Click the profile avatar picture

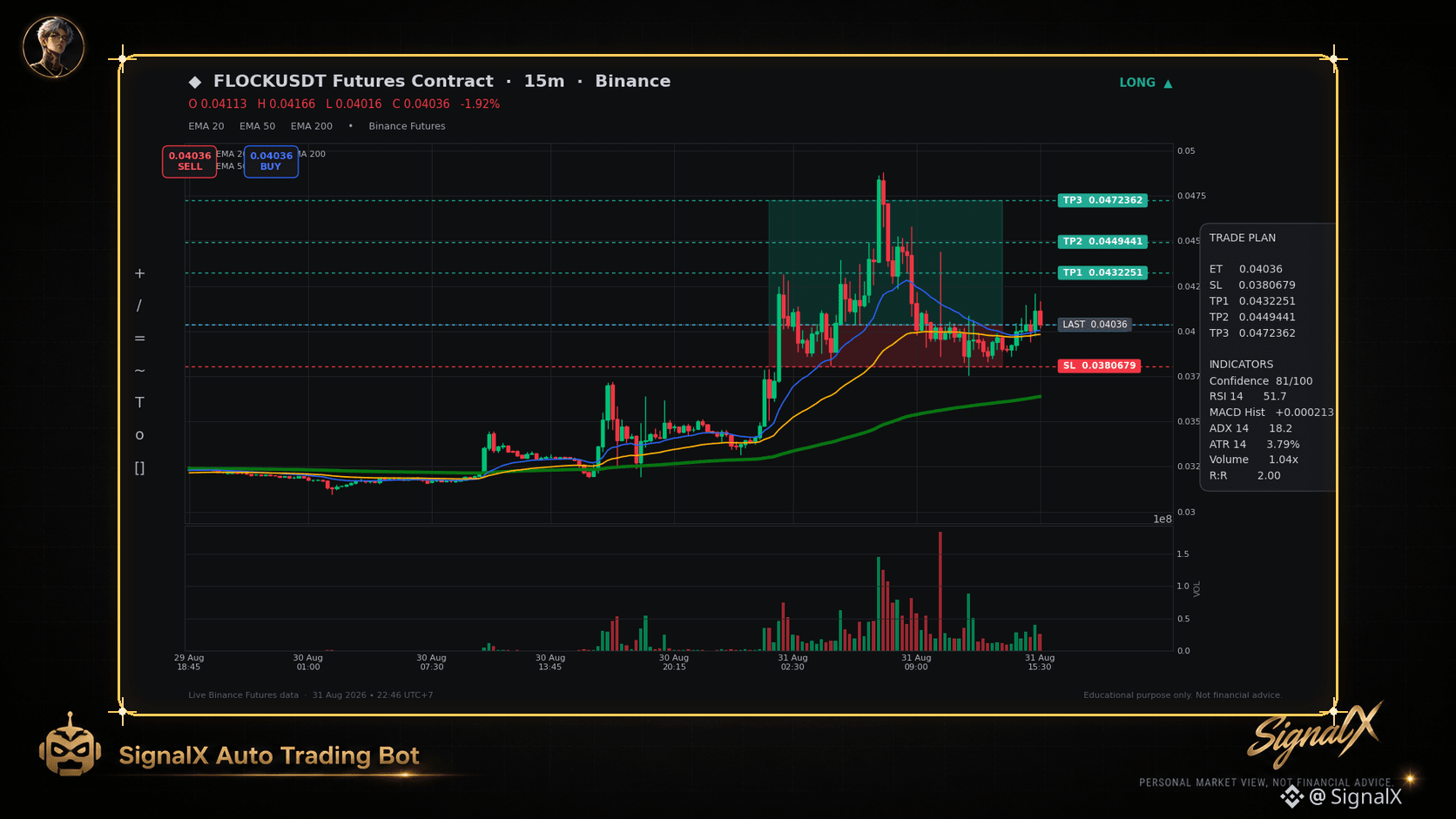point(53,47)
